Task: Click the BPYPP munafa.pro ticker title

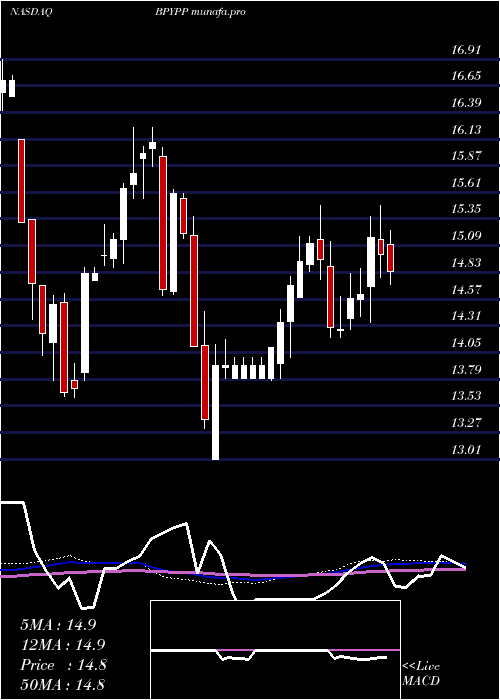Action: pos(200,12)
